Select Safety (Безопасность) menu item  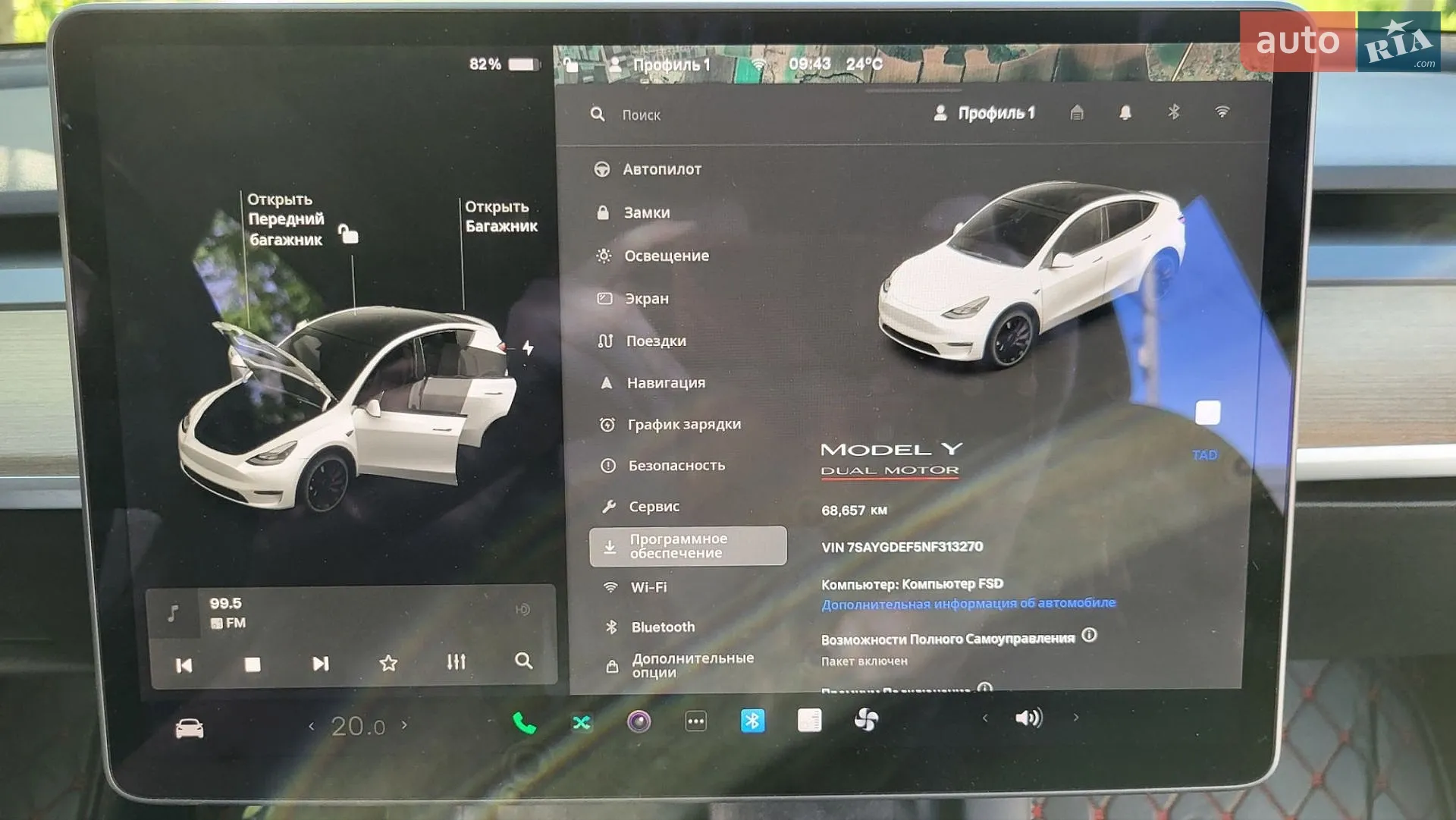663,465
